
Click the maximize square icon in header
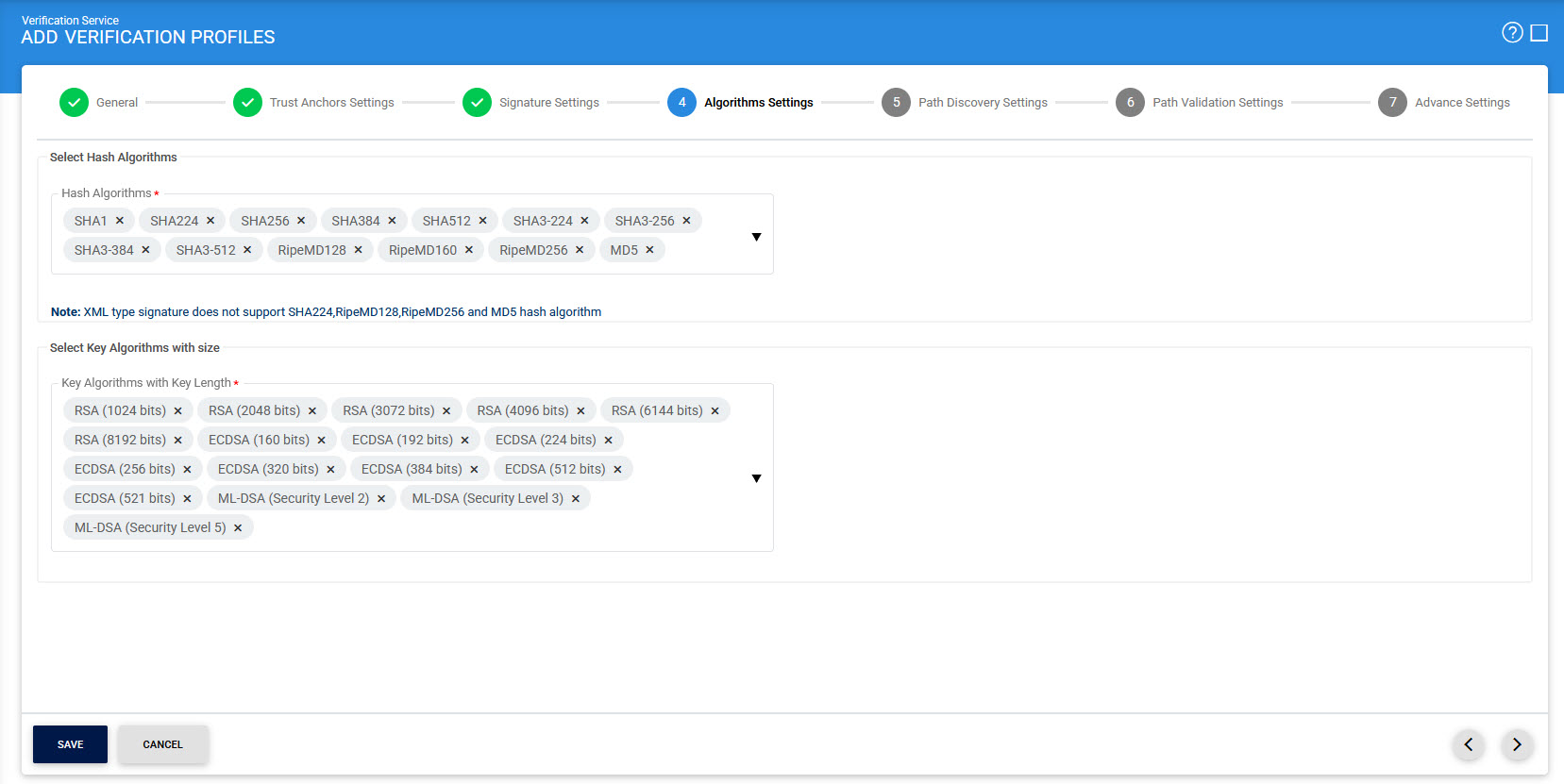[1539, 33]
